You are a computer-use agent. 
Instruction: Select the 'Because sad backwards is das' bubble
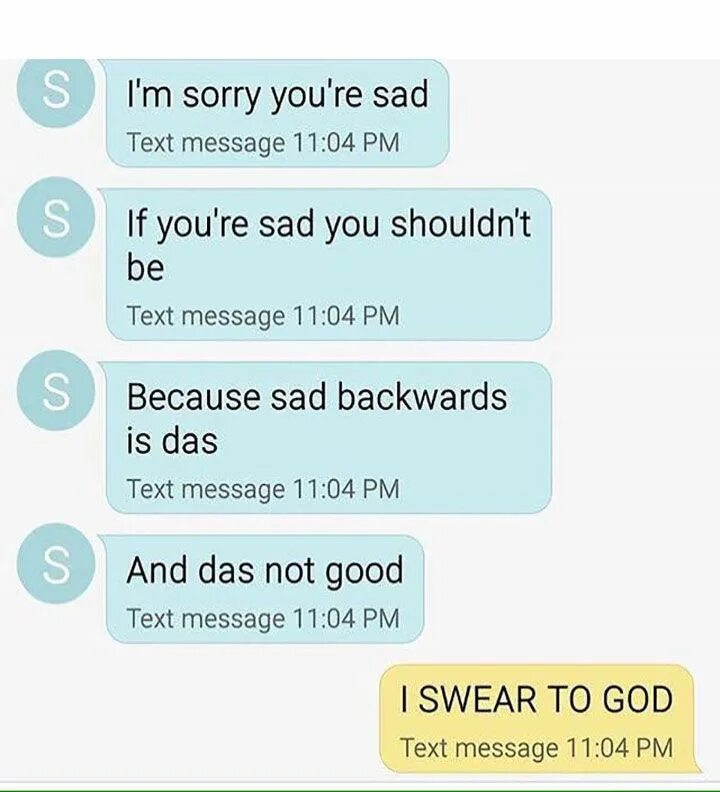328,437
